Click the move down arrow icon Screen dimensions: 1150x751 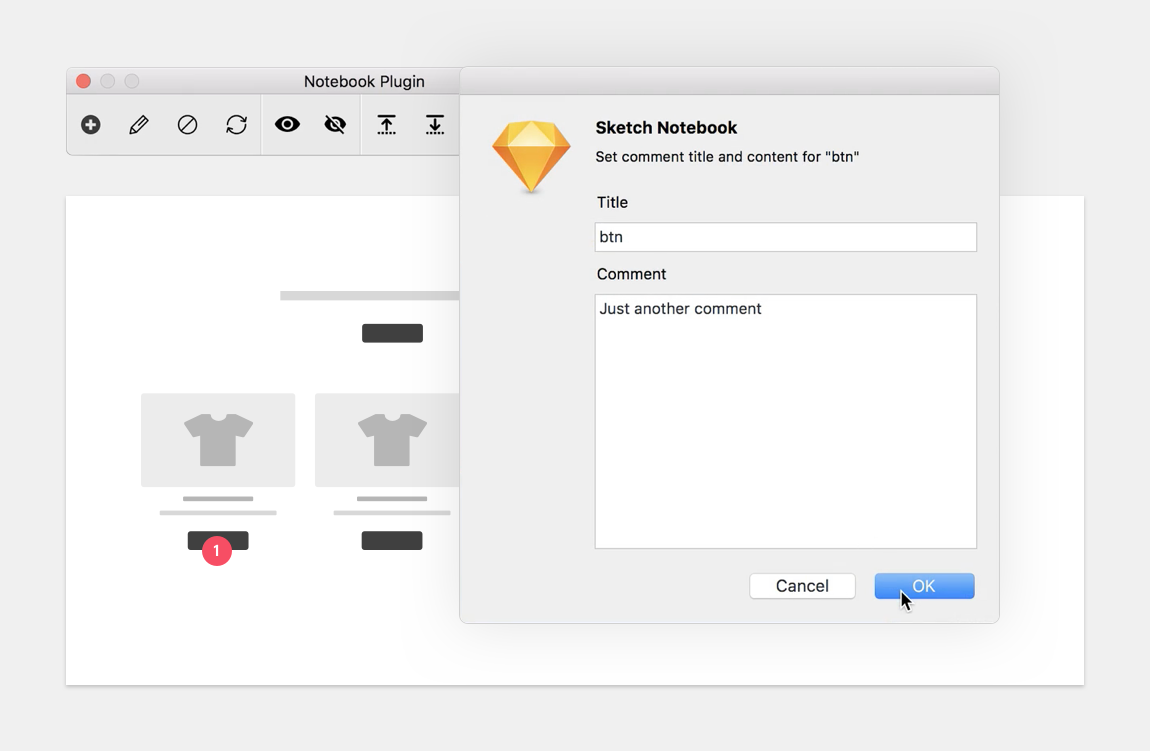pyautogui.click(x=434, y=125)
